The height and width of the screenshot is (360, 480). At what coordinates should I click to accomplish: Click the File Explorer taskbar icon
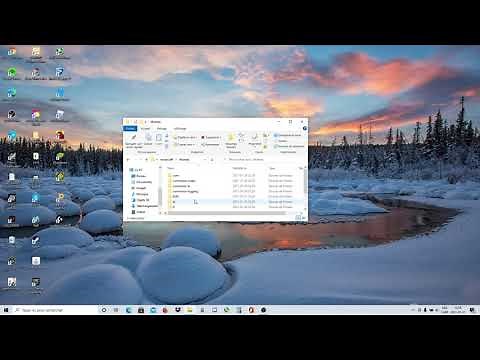click(189, 310)
